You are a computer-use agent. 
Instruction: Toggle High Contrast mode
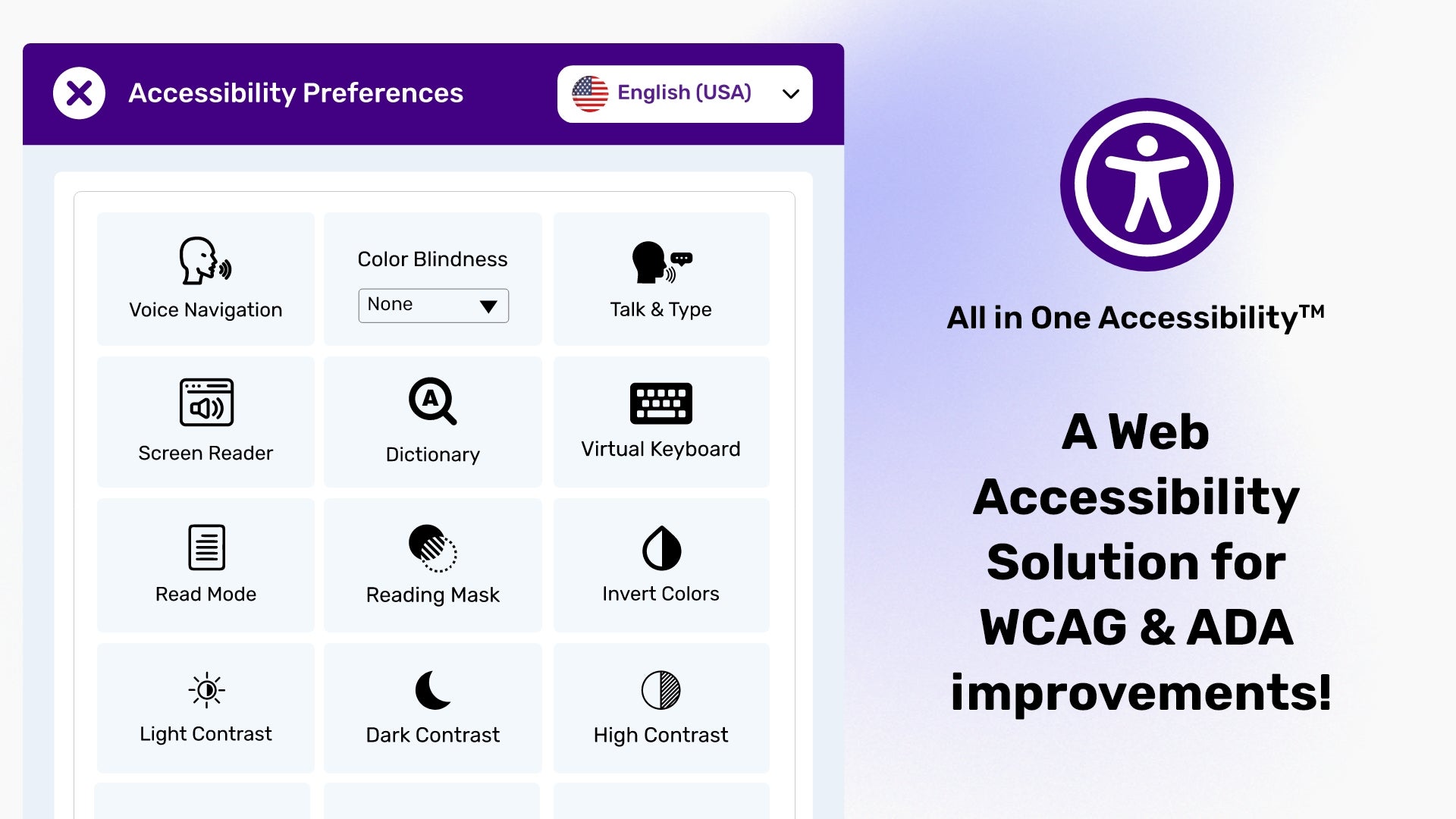[x=660, y=706]
